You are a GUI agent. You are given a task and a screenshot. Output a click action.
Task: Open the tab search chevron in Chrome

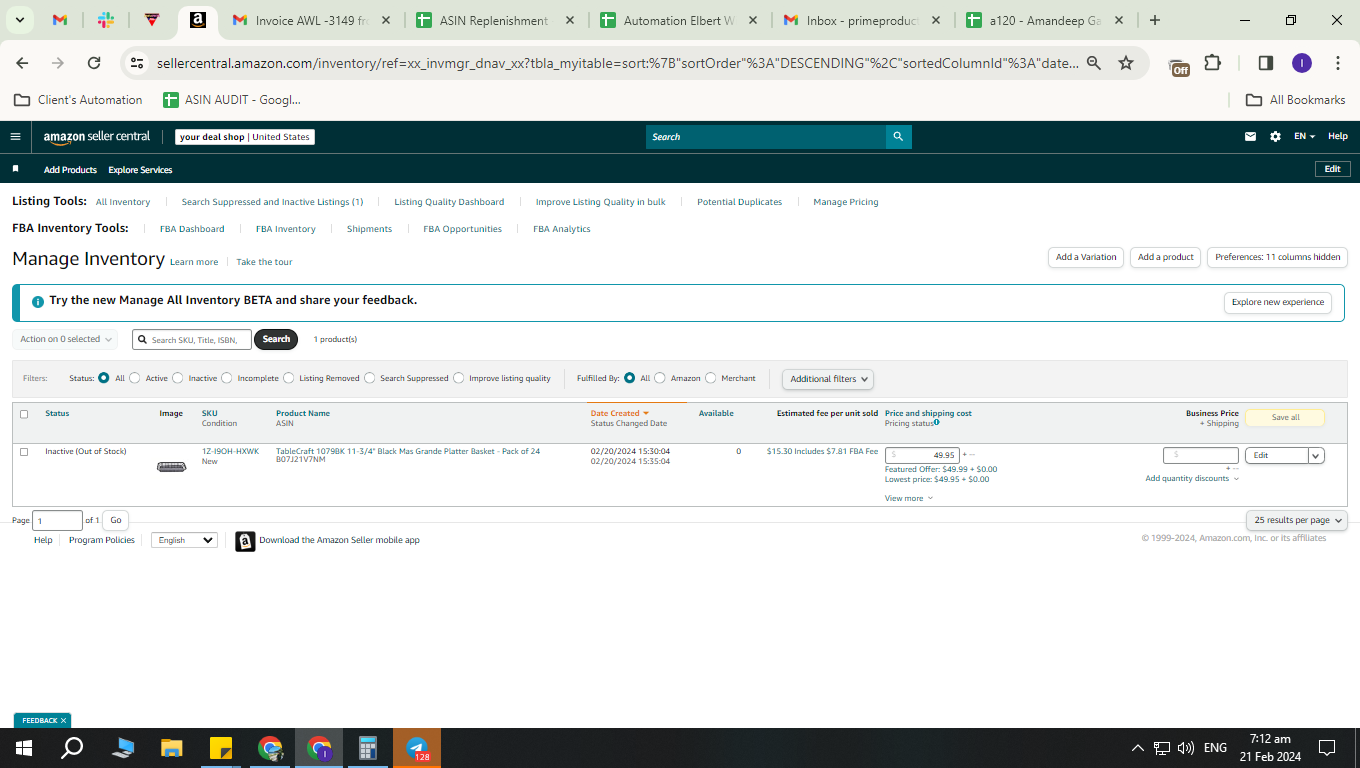(x=20, y=20)
